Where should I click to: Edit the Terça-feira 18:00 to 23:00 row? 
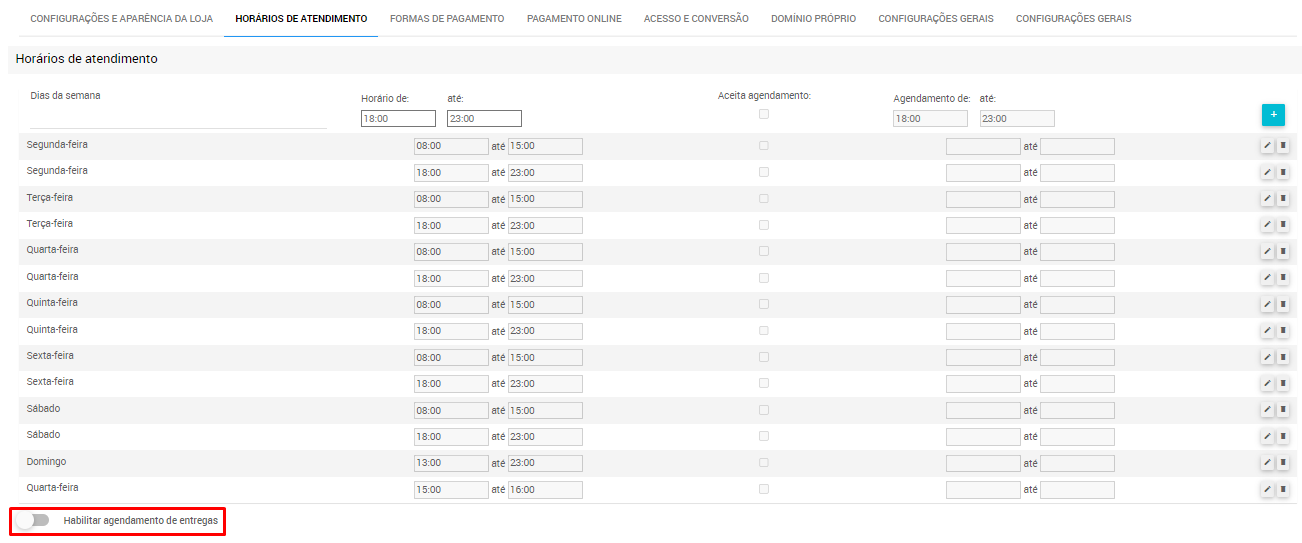[x=1267, y=225]
